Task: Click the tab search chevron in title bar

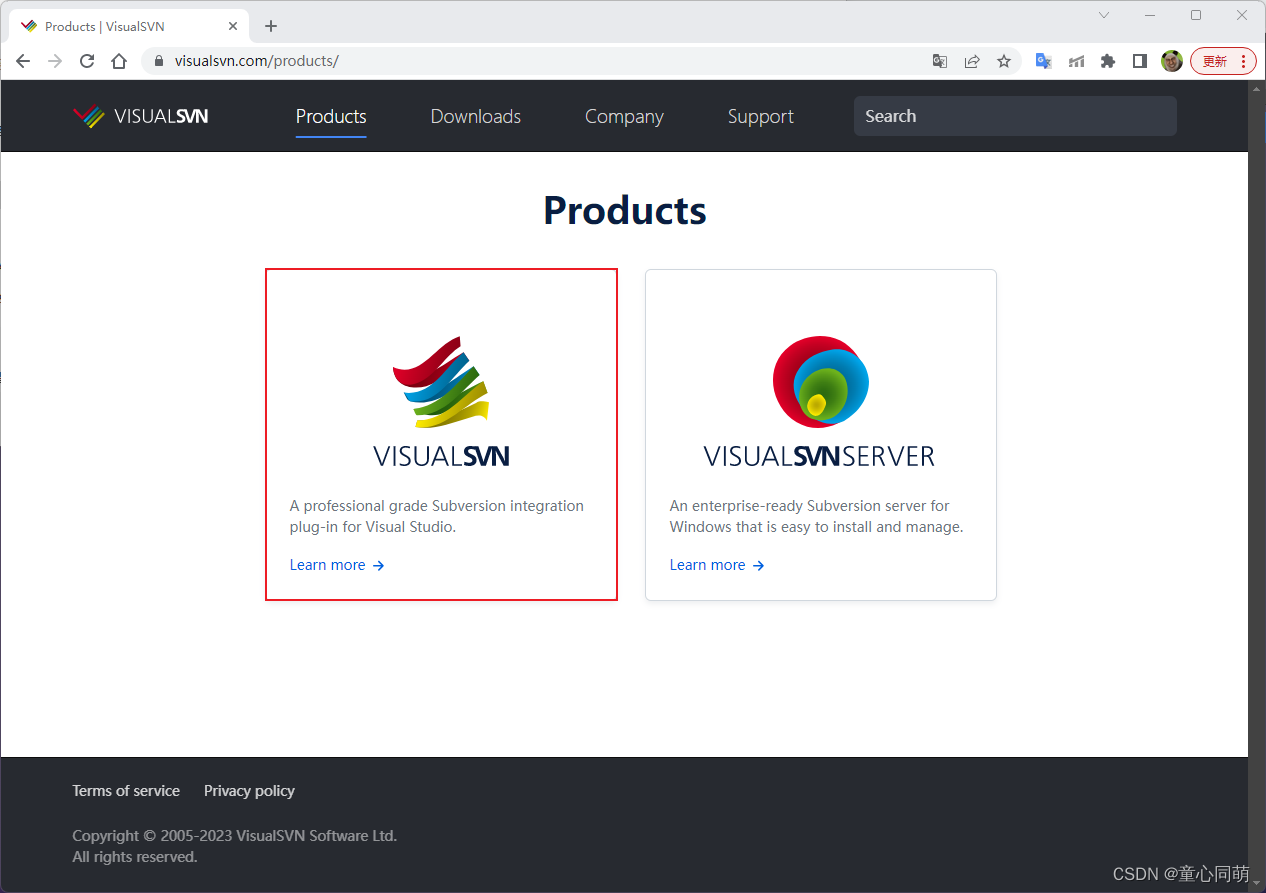Action: [1104, 15]
